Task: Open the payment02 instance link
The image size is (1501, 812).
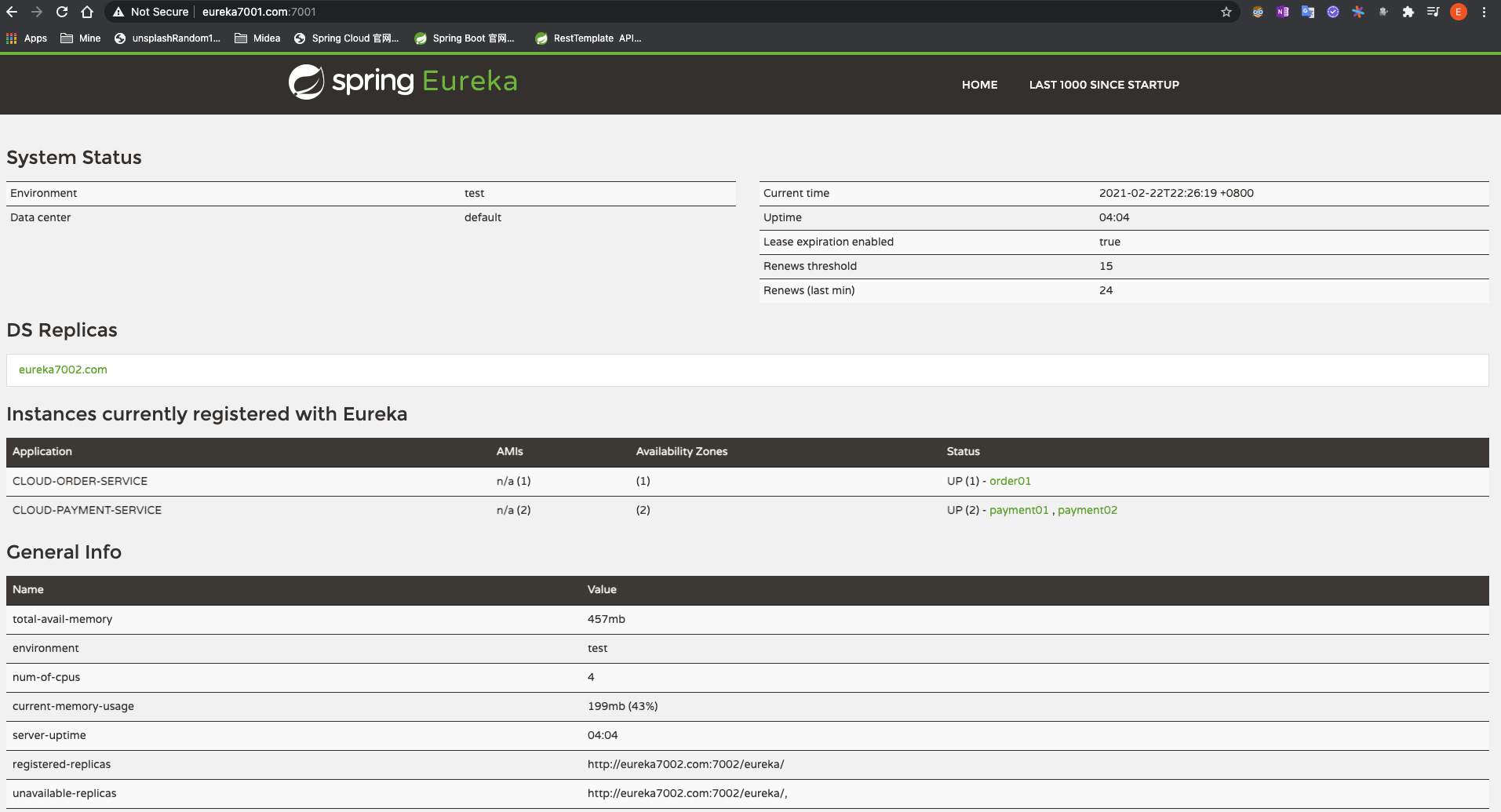Action: pos(1087,510)
